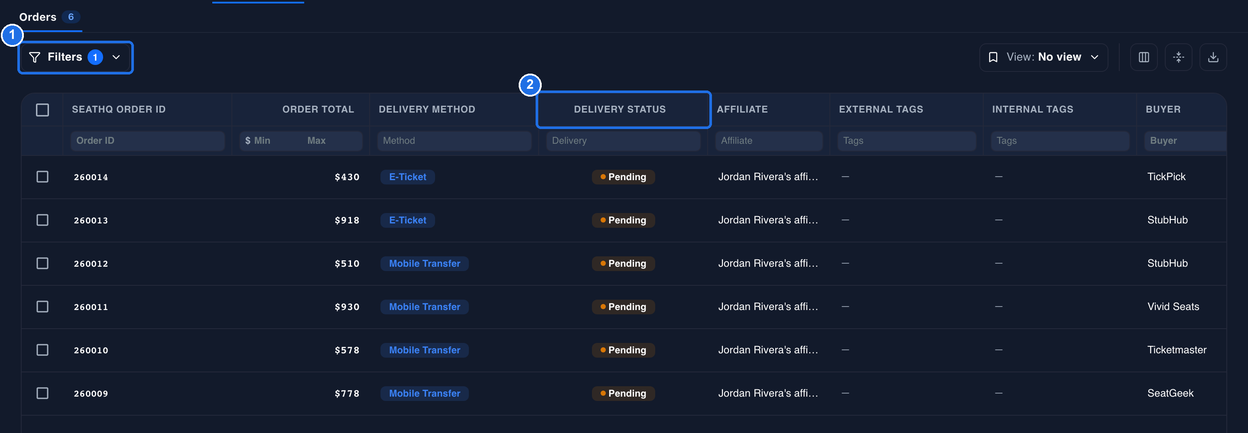Open the Filters dropdown

pos(75,57)
